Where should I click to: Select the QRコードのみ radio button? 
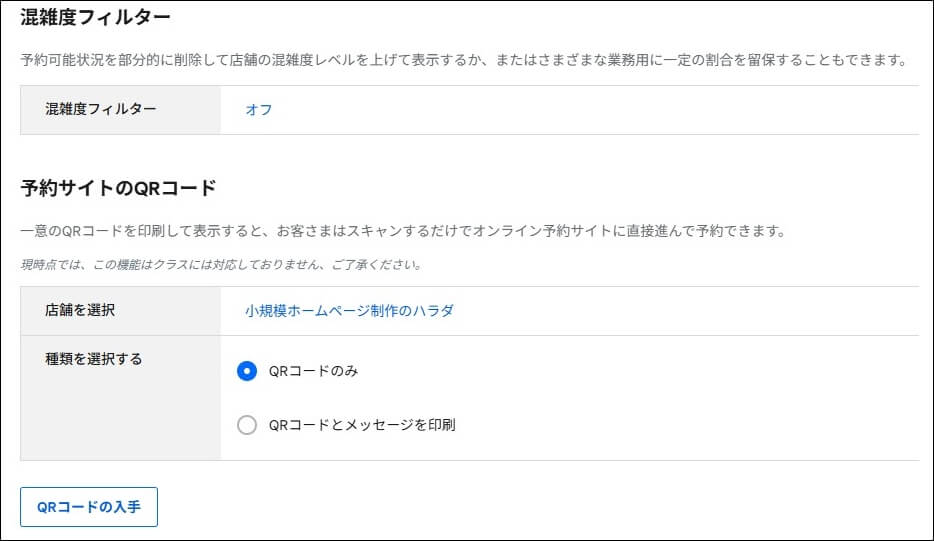[x=247, y=371]
